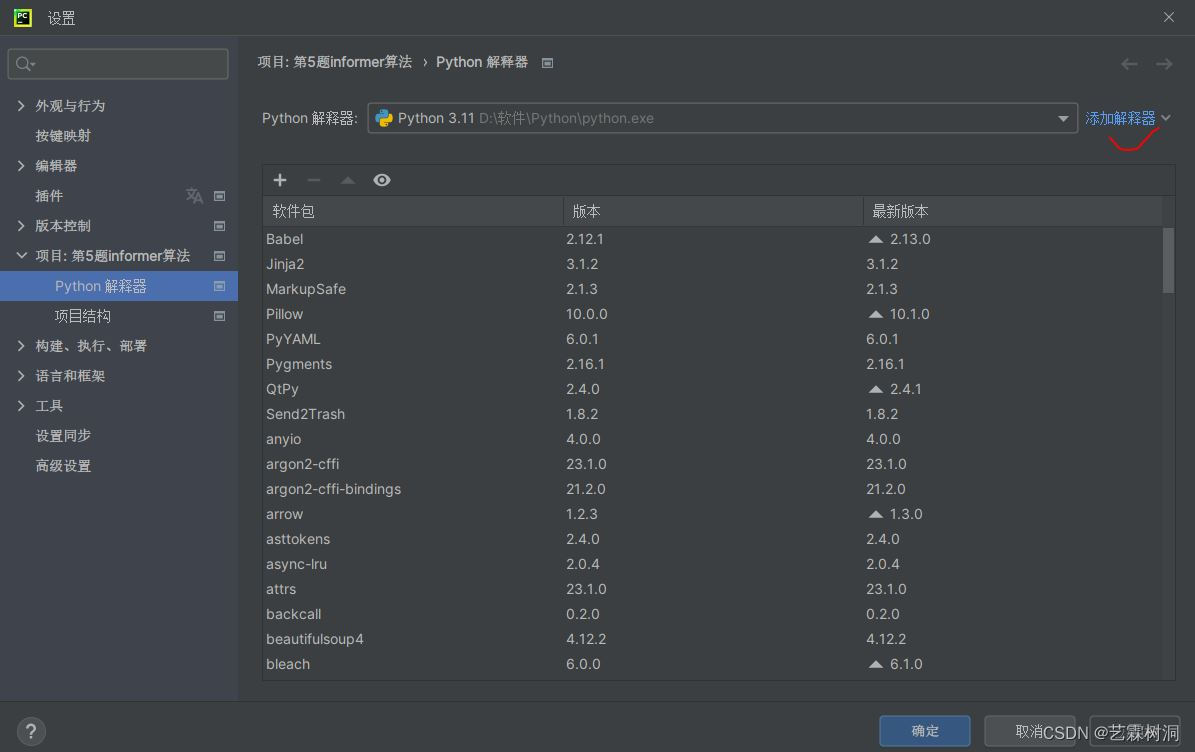Image resolution: width=1195 pixels, height=752 pixels.
Task: Expand the 外观与行为 section
Action: [x=21, y=106]
